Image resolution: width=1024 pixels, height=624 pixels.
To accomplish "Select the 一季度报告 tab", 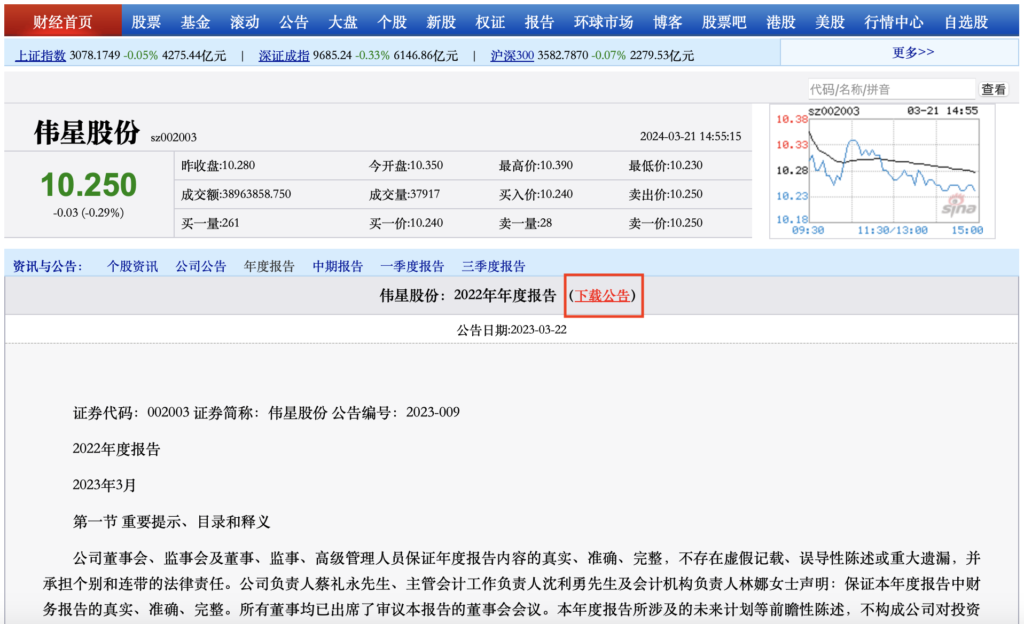I will click(412, 266).
